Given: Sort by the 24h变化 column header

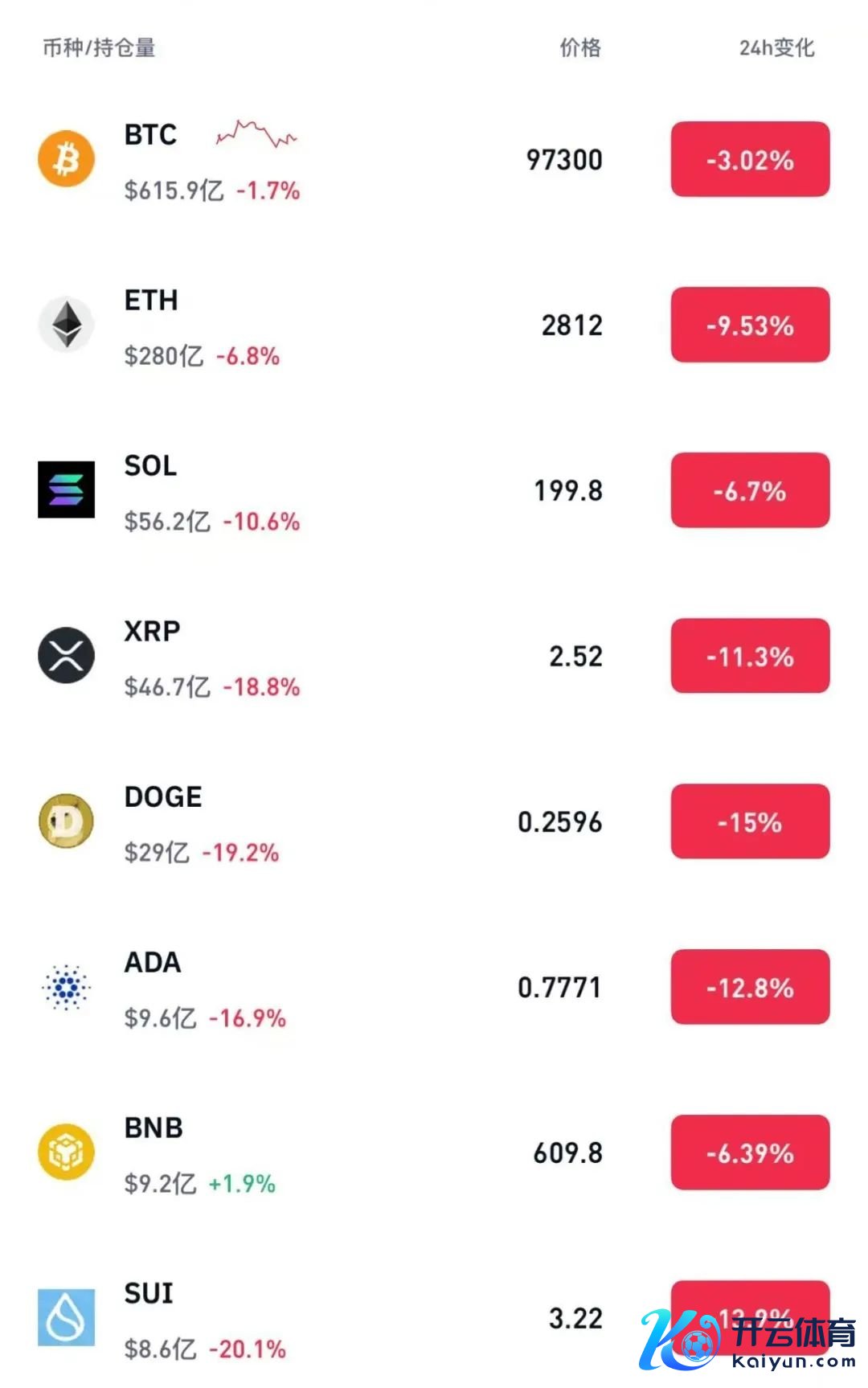Looking at the screenshot, I should coord(776,48).
